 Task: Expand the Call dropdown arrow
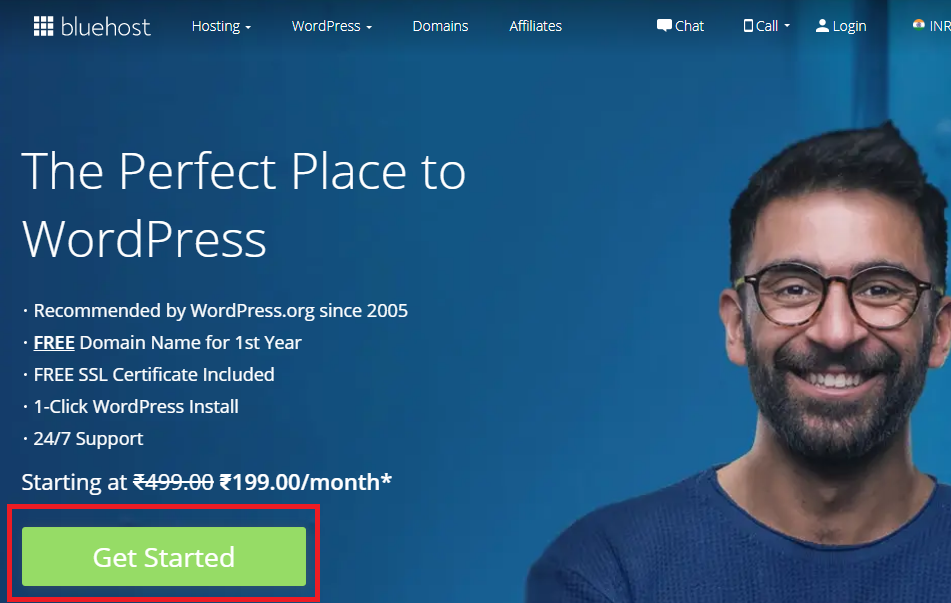click(x=787, y=26)
